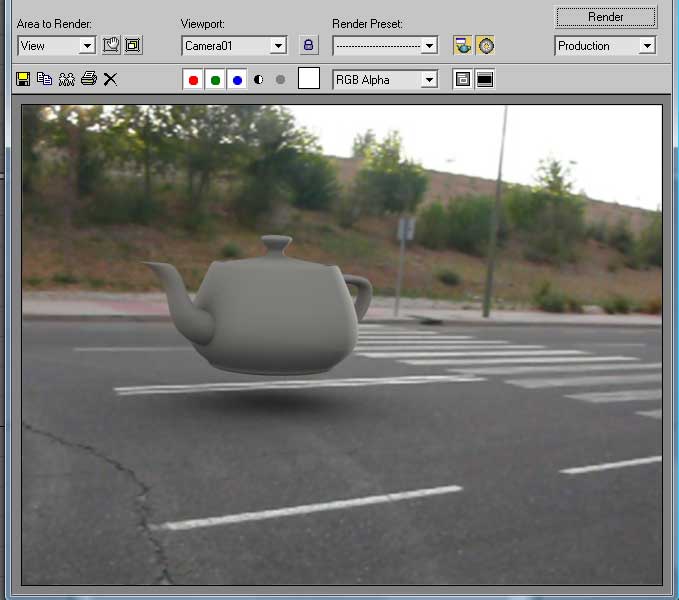Screen dimensions: 679x600
Task: Open the Area to Render dropdown
Action: click(x=57, y=45)
